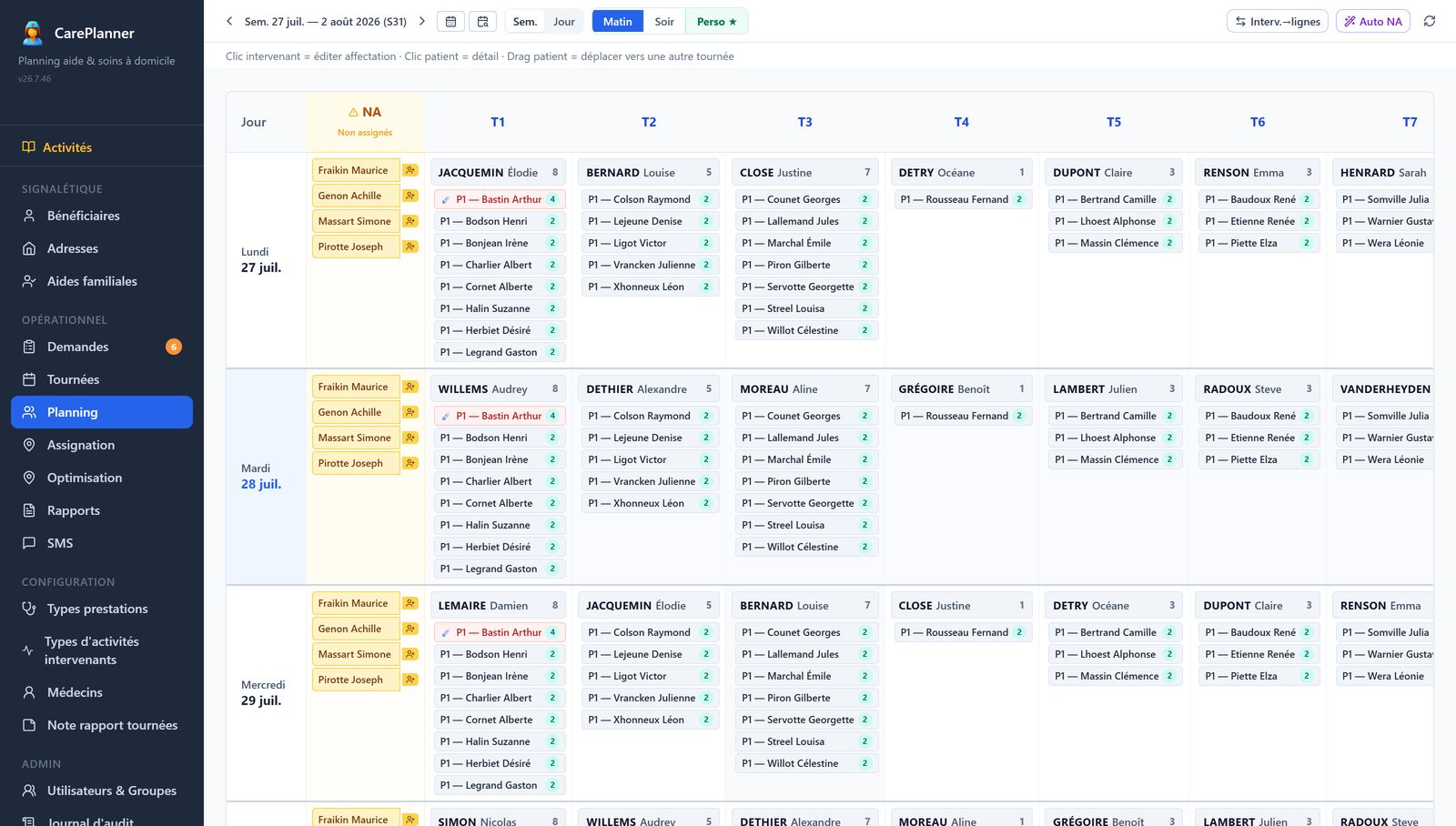Go to the previous week

229,21
